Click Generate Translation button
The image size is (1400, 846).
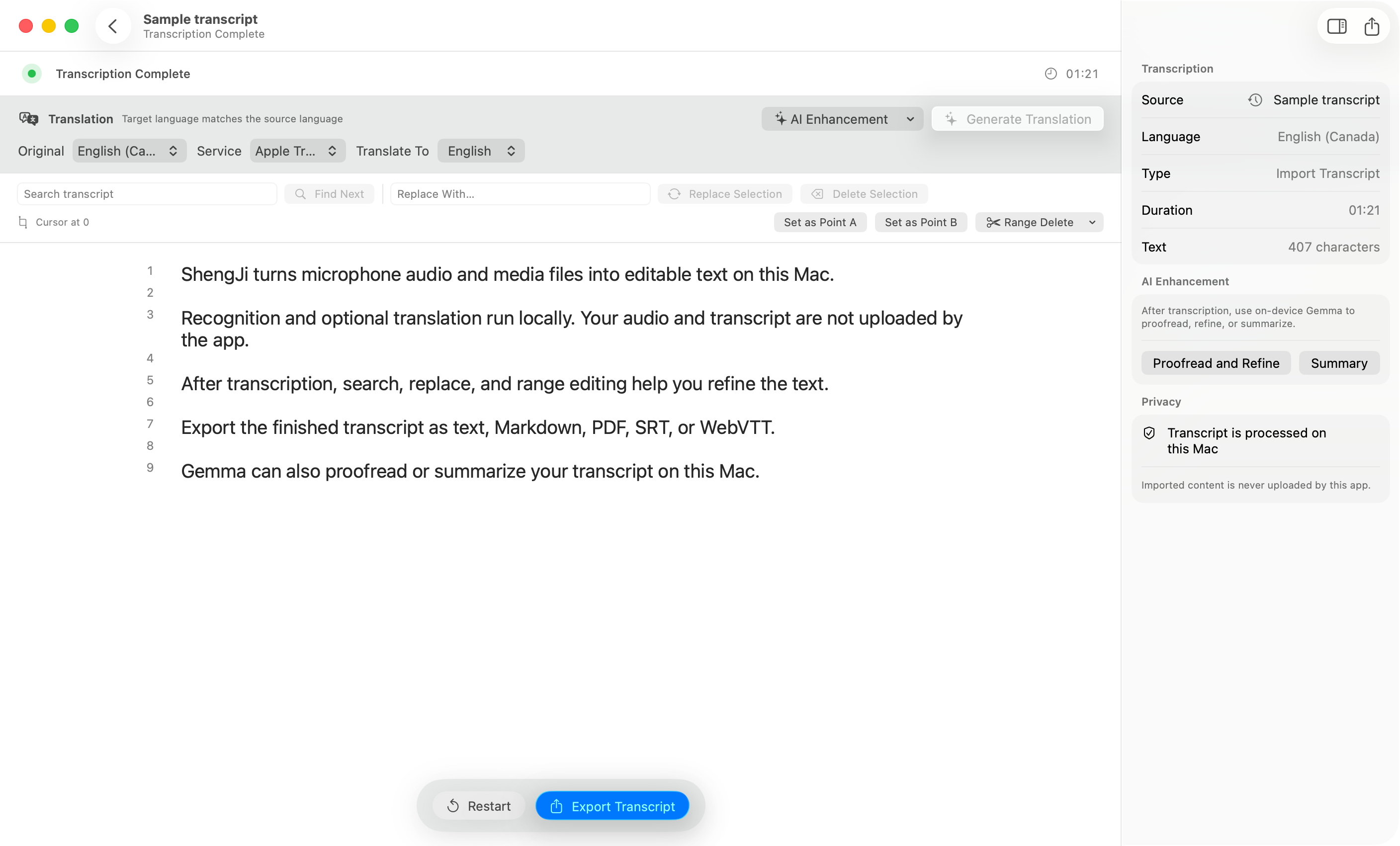1017,119
